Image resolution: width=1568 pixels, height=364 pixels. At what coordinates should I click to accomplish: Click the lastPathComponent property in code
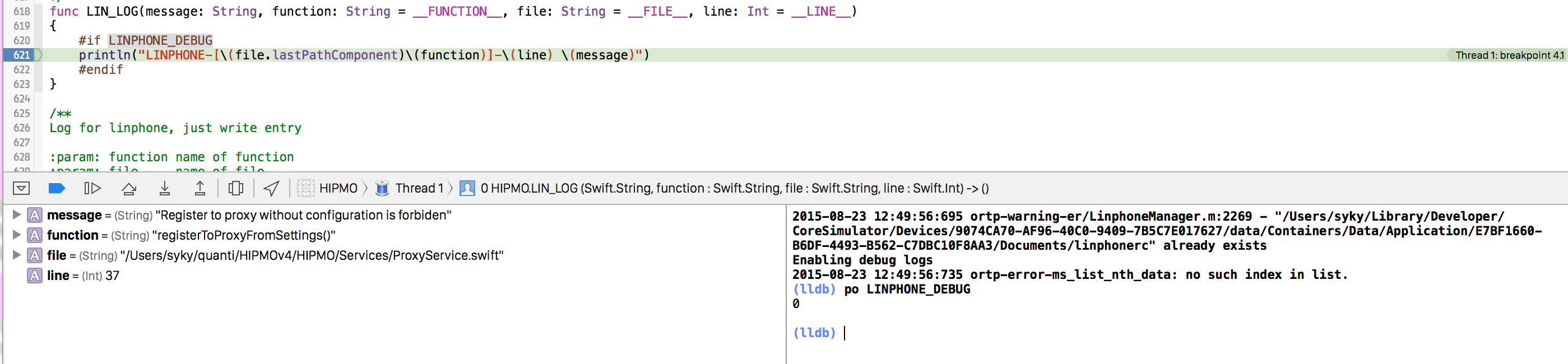(x=335, y=55)
